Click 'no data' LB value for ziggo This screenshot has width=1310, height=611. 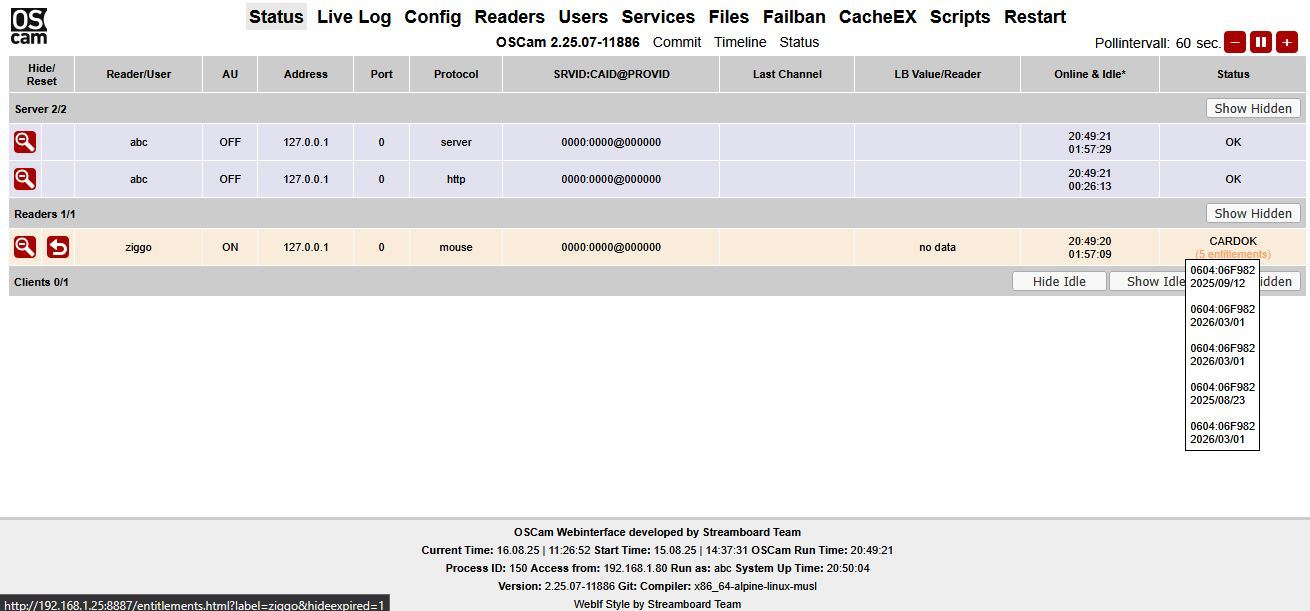[937, 247]
